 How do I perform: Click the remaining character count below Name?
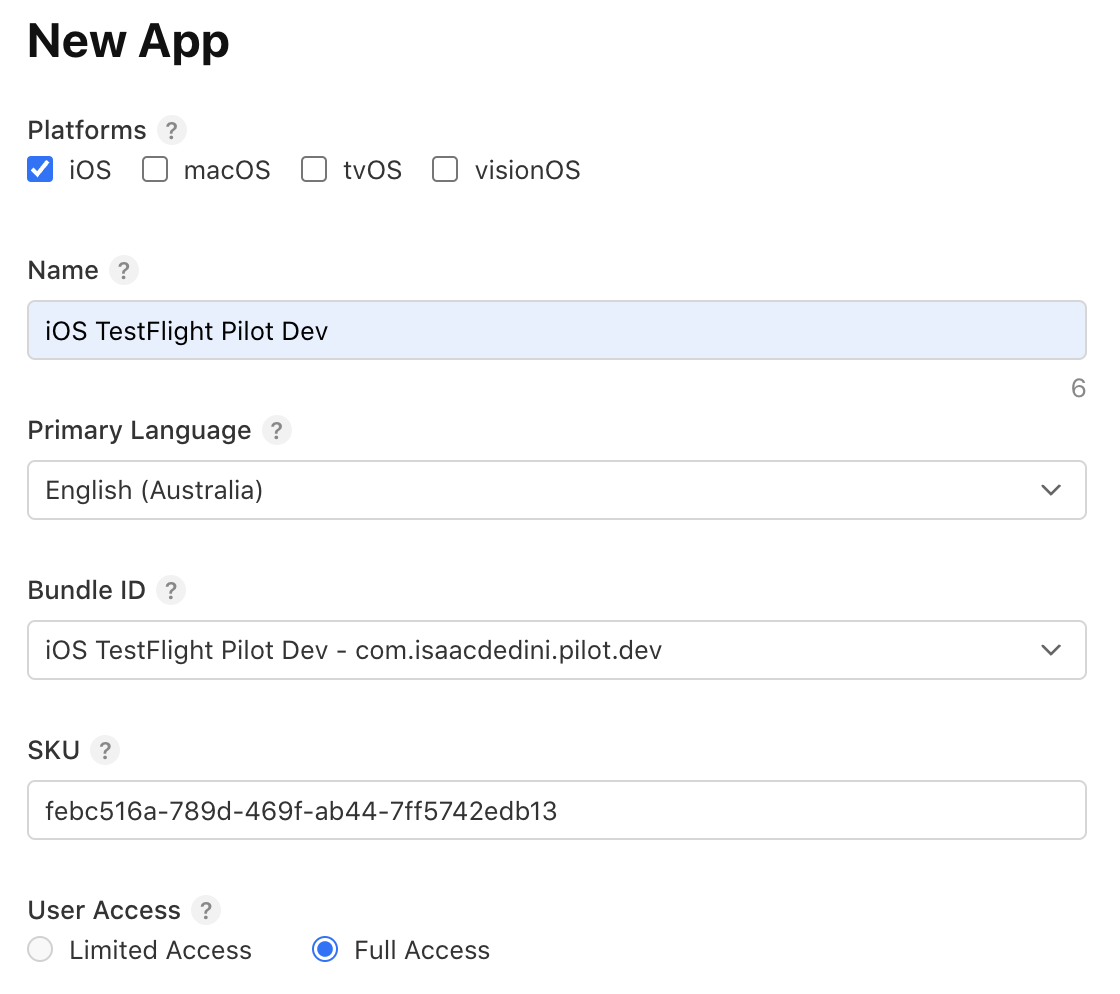pyautogui.click(x=1077, y=389)
